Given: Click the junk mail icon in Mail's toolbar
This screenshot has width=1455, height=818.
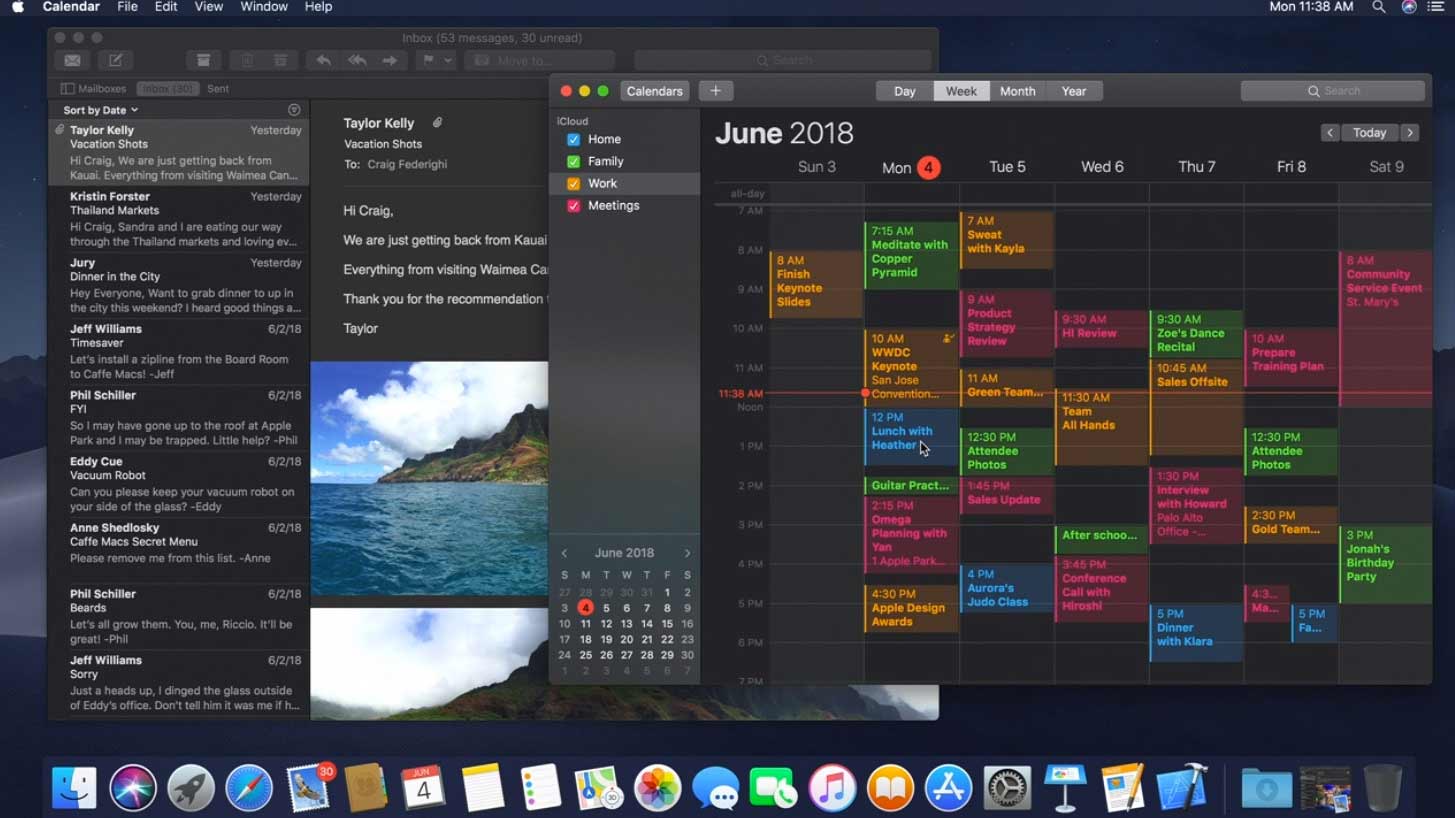Looking at the screenshot, I should (x=280, y=59).
